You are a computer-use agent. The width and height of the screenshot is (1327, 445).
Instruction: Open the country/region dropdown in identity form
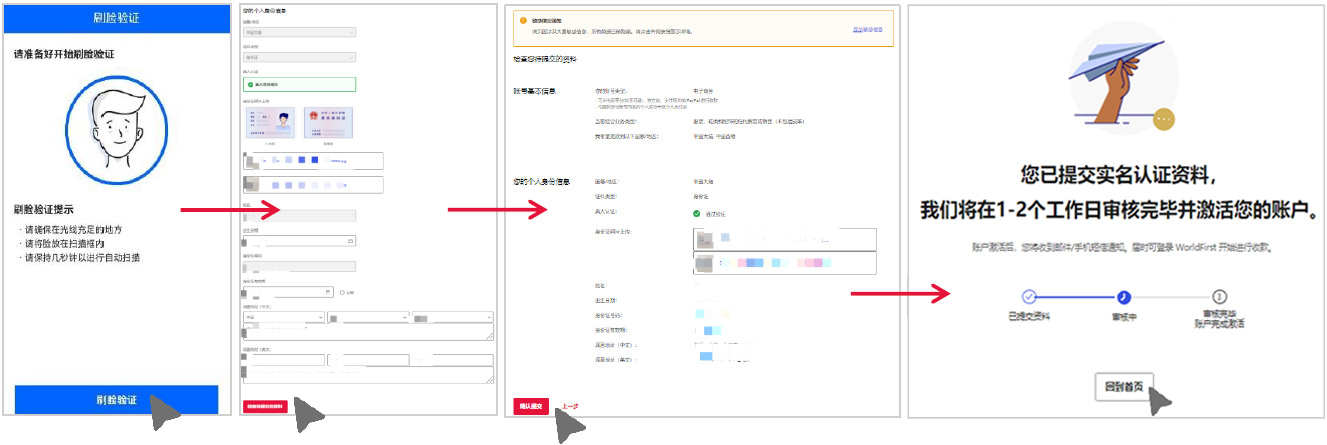pyautogui.click(x=299, y=31)
